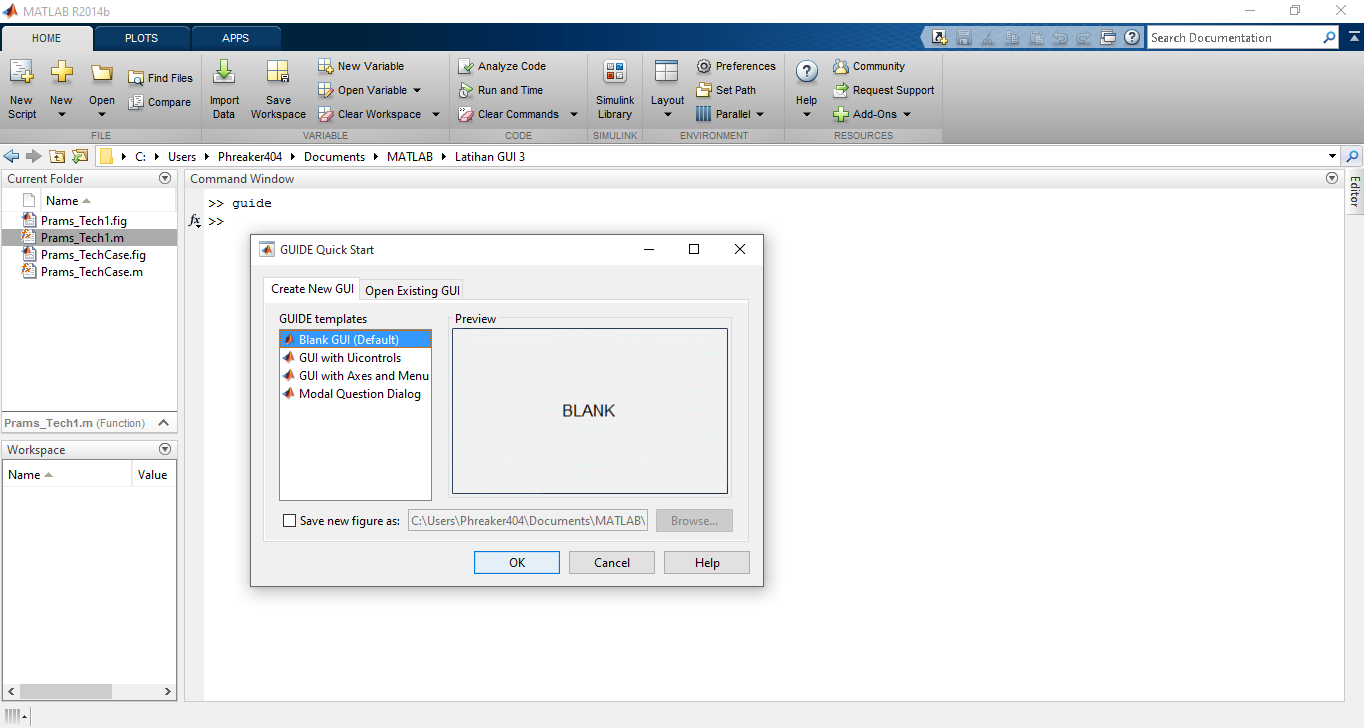Select the Modal Question Dialog template
Screen dimensions: 1364x728
pos(359,393)
